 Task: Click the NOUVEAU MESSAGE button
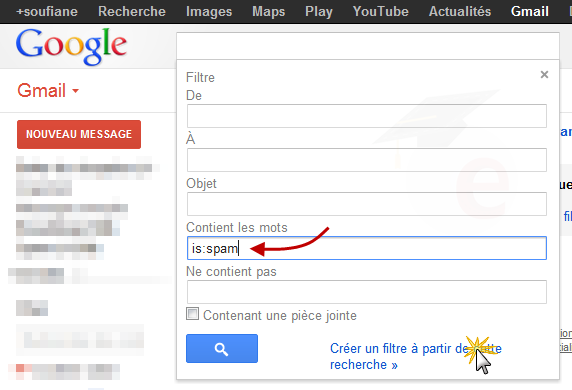pos(79,134)
